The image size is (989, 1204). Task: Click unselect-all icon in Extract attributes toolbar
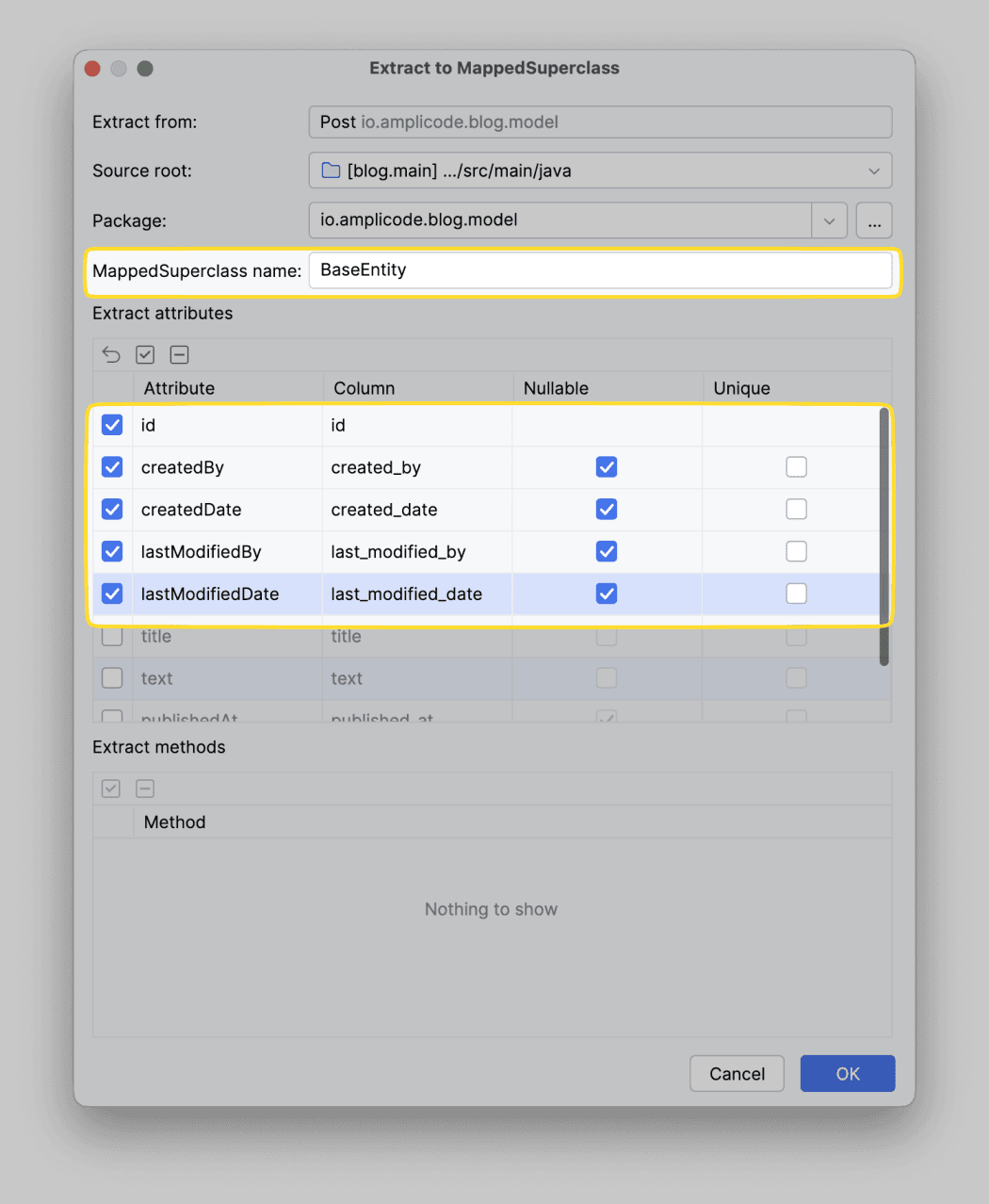point(179,354)
